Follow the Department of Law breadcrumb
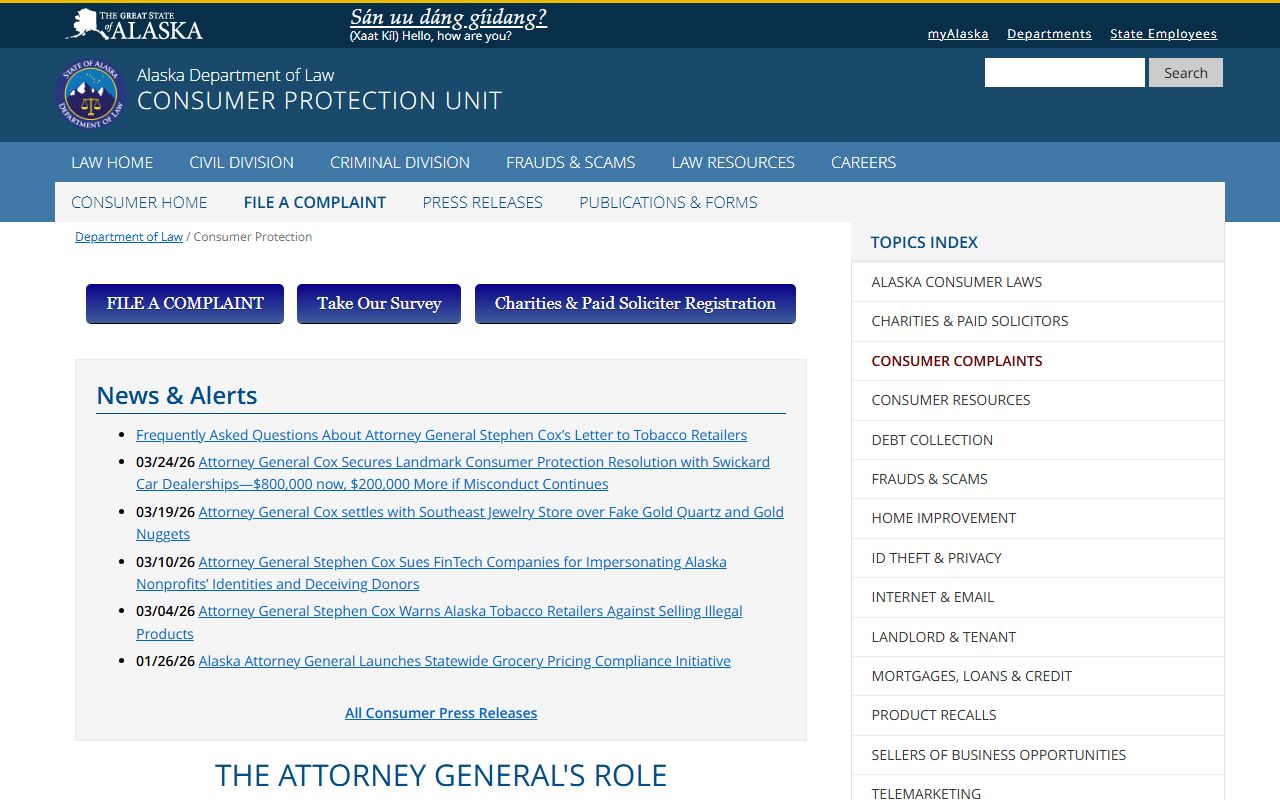 pos(129,237)
